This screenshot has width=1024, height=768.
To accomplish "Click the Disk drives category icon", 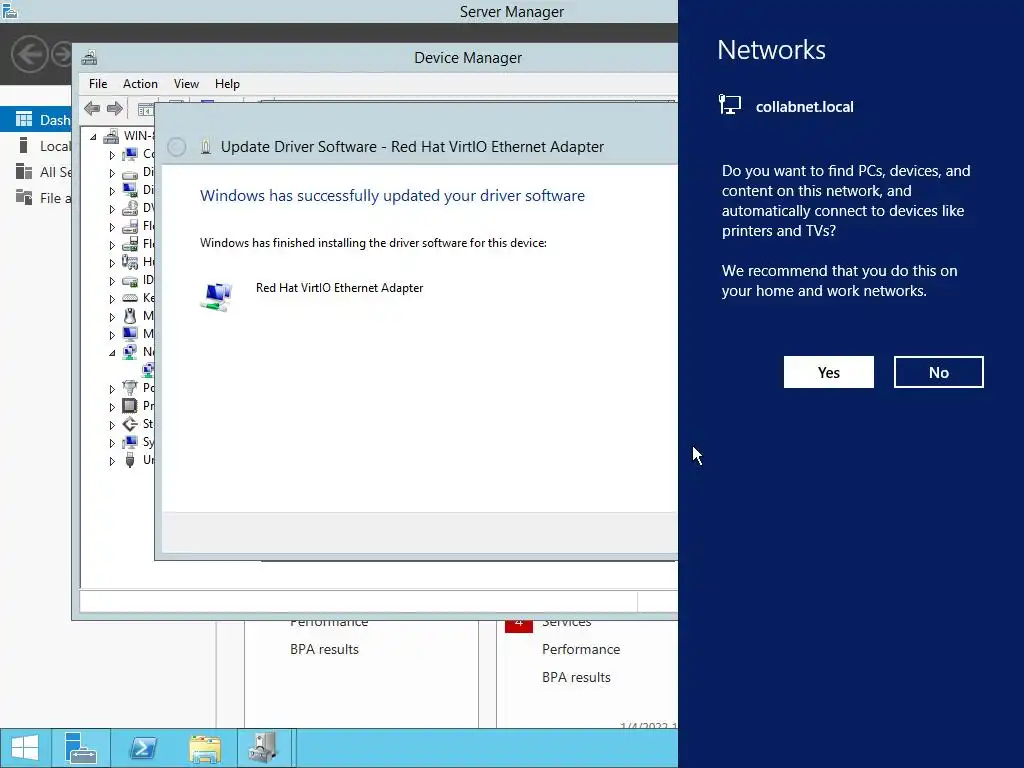I will tap(130, 173).
